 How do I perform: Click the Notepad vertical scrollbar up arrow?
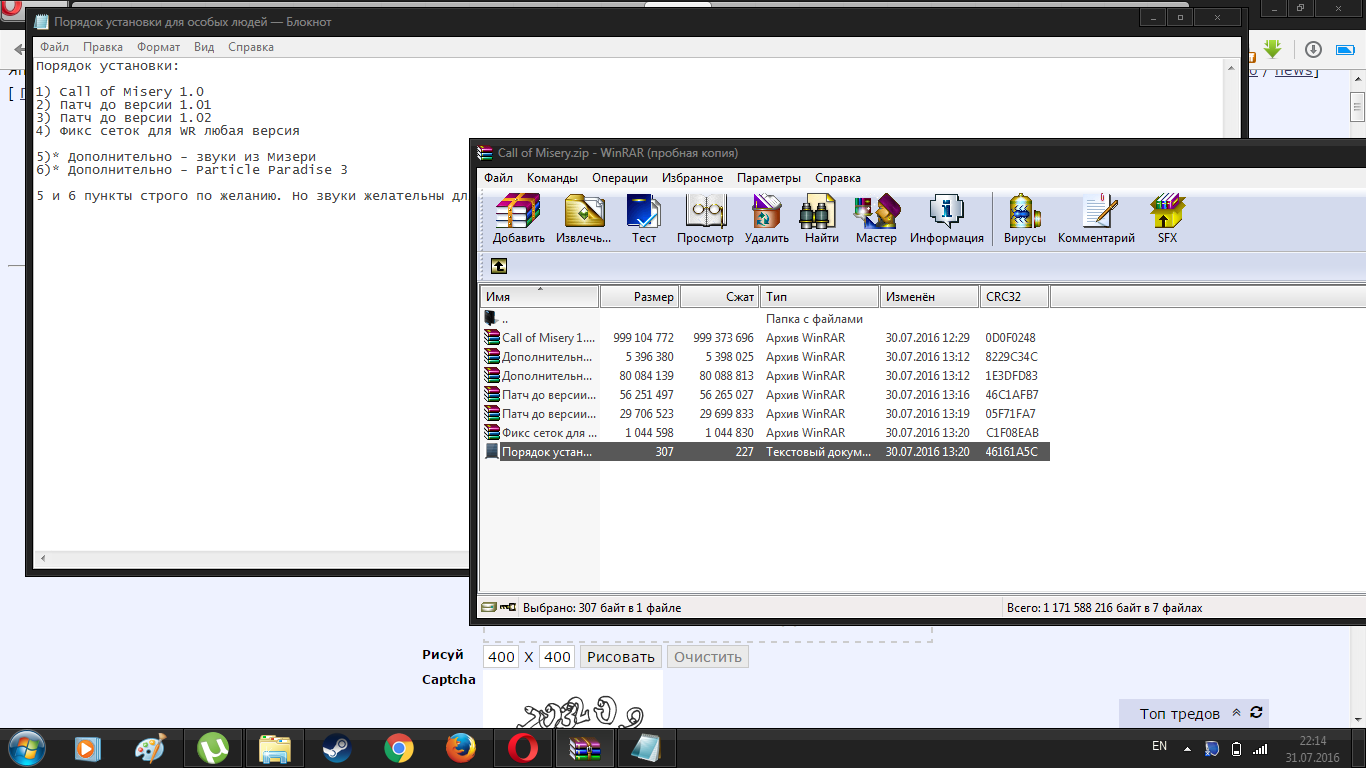[1230, 67]
